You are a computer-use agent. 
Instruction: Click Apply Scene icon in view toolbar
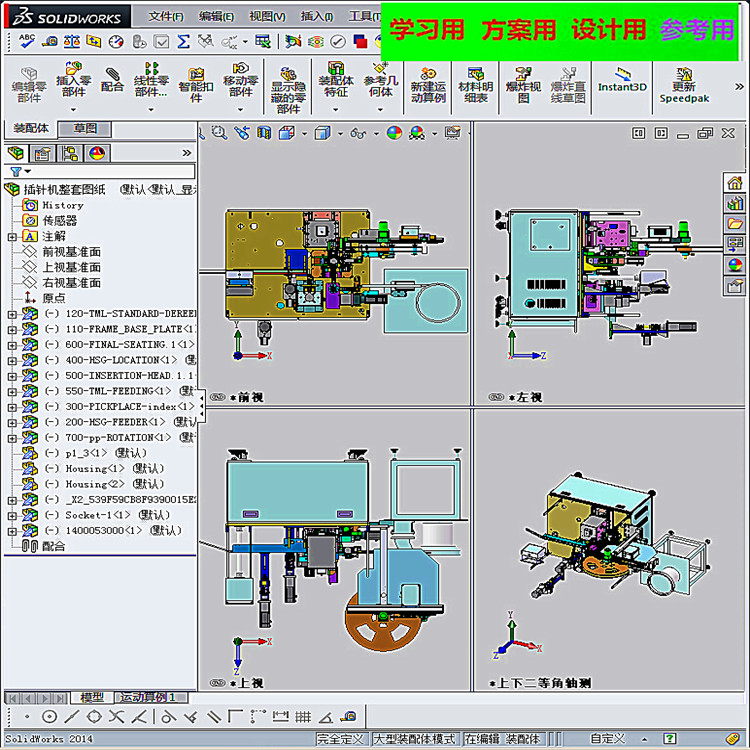(x=417, y=133)
